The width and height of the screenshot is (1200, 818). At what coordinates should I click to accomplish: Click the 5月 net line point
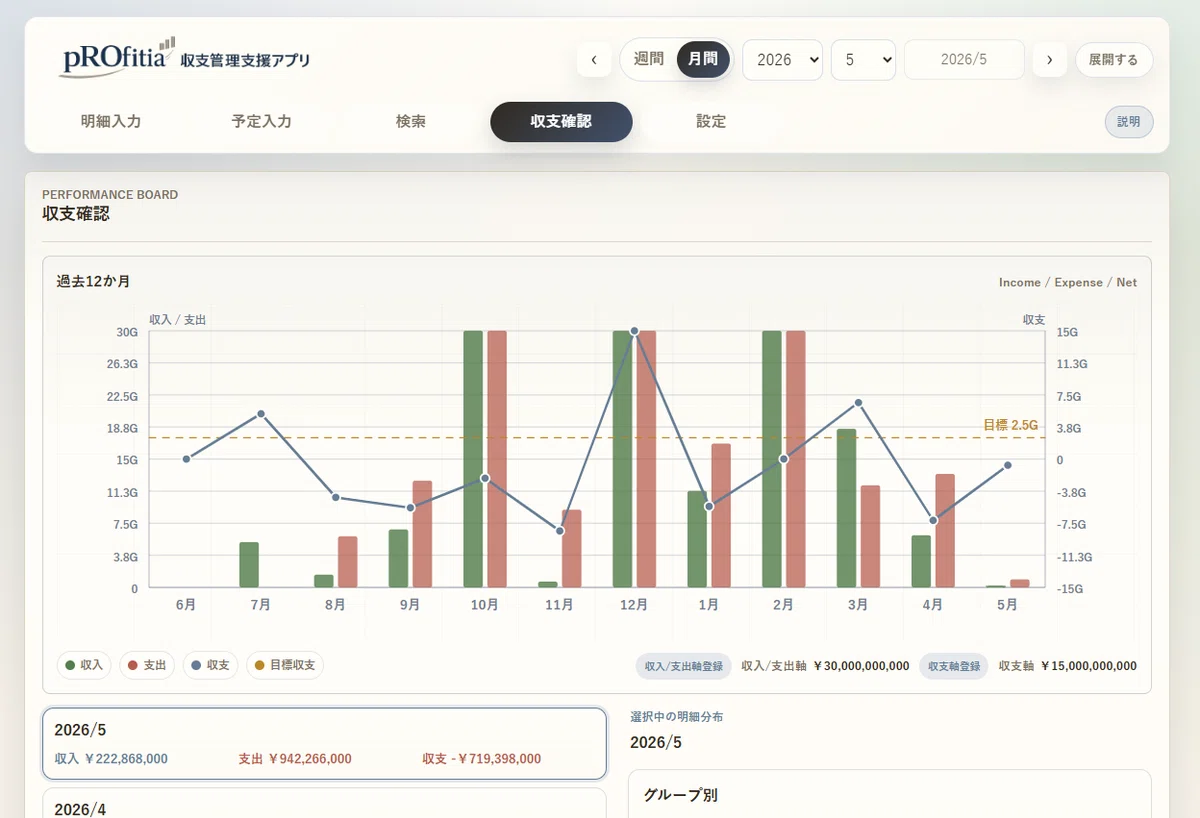pos(1008,465)
